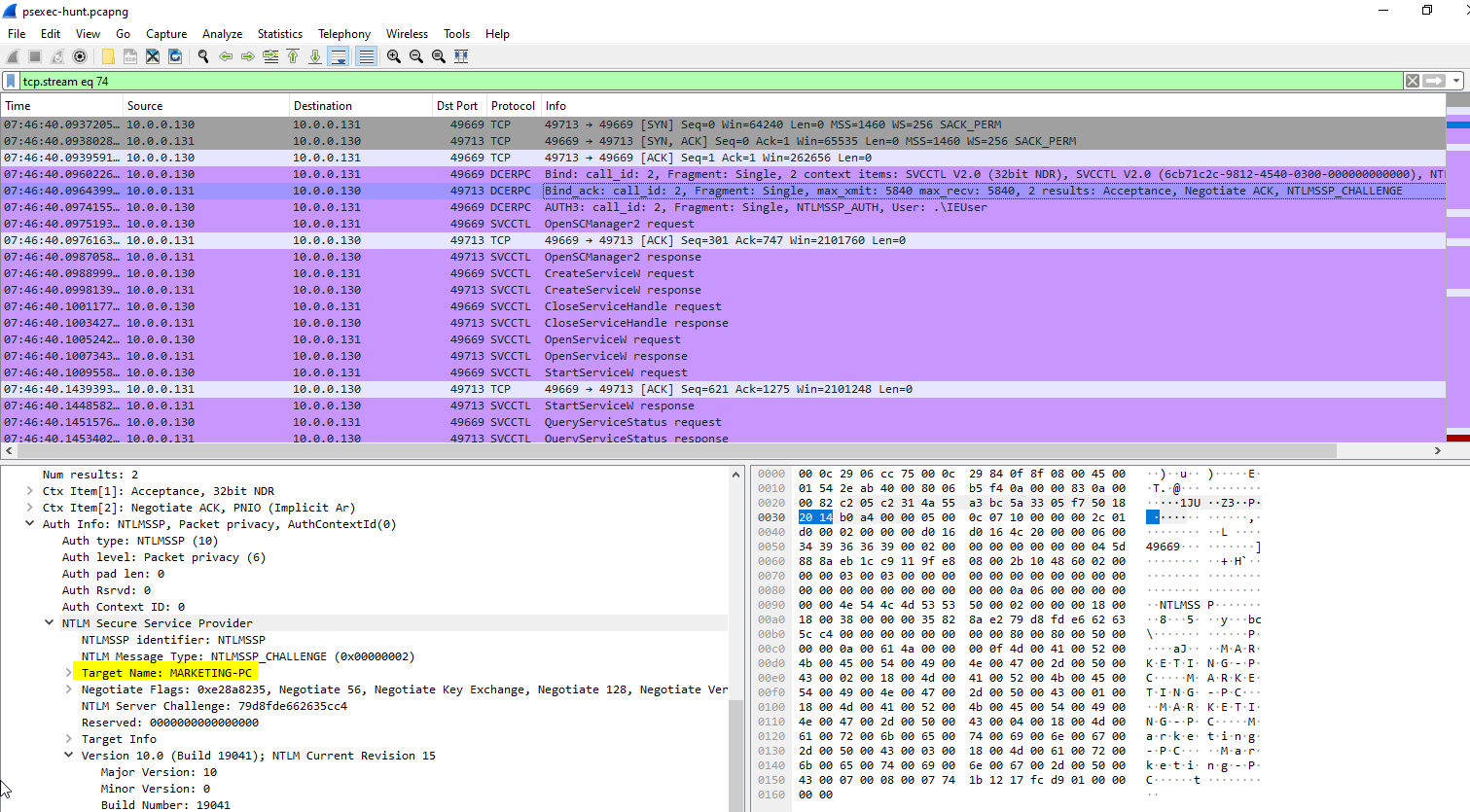Start a new packet capture

[x=13, y=56]
